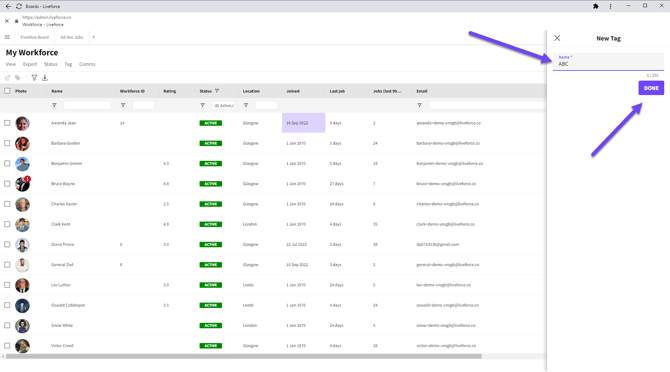Screen dimensions: 670x372
Task: Click the DONE button
Action: [x=651, y=88]
